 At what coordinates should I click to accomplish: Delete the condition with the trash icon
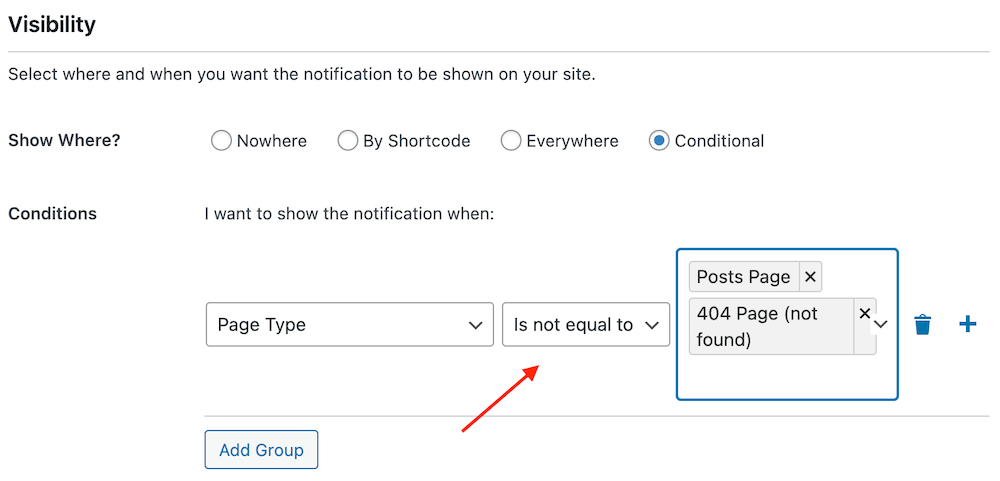[923, 324]
